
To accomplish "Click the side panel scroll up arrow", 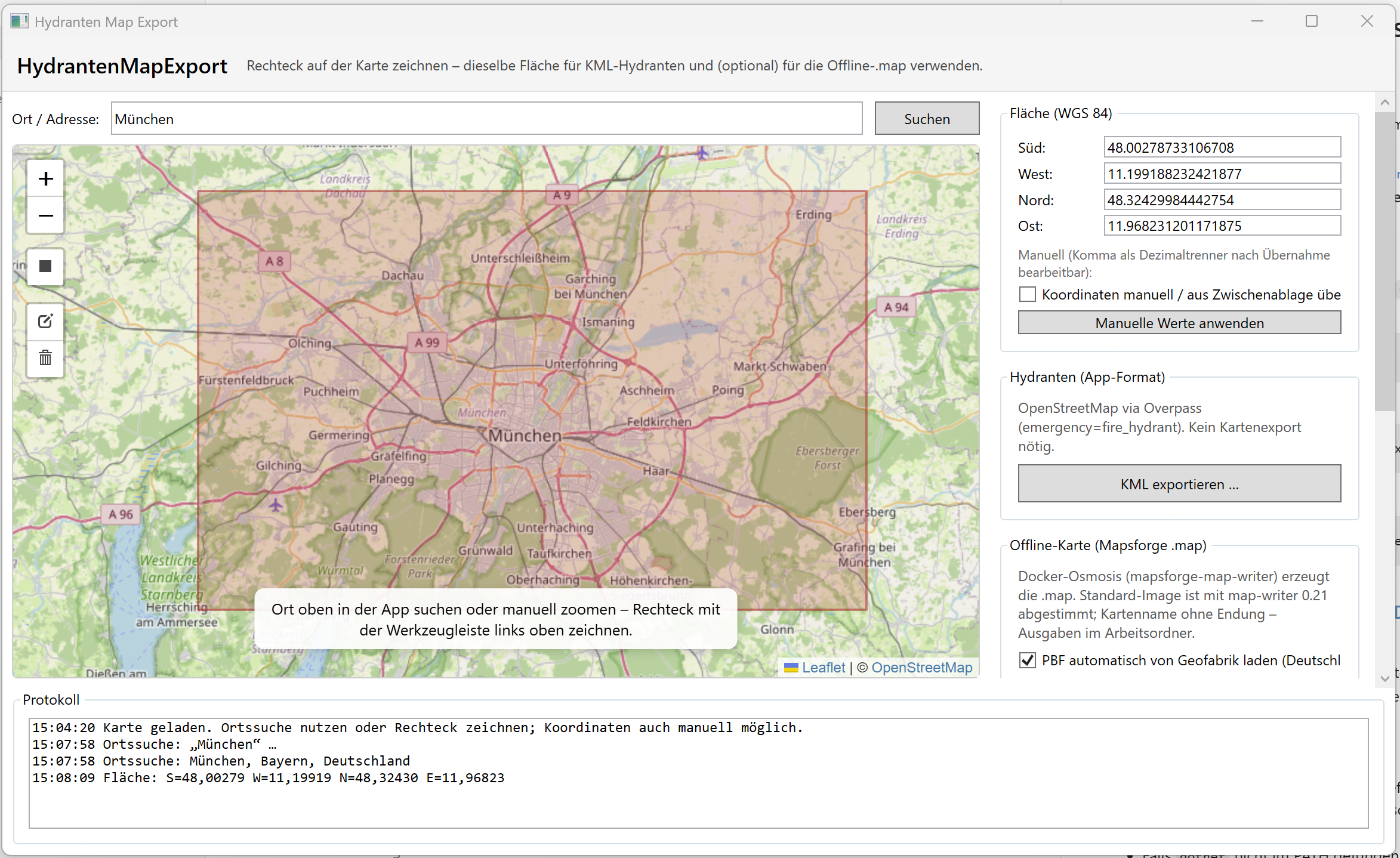I will coord(1385,103).
